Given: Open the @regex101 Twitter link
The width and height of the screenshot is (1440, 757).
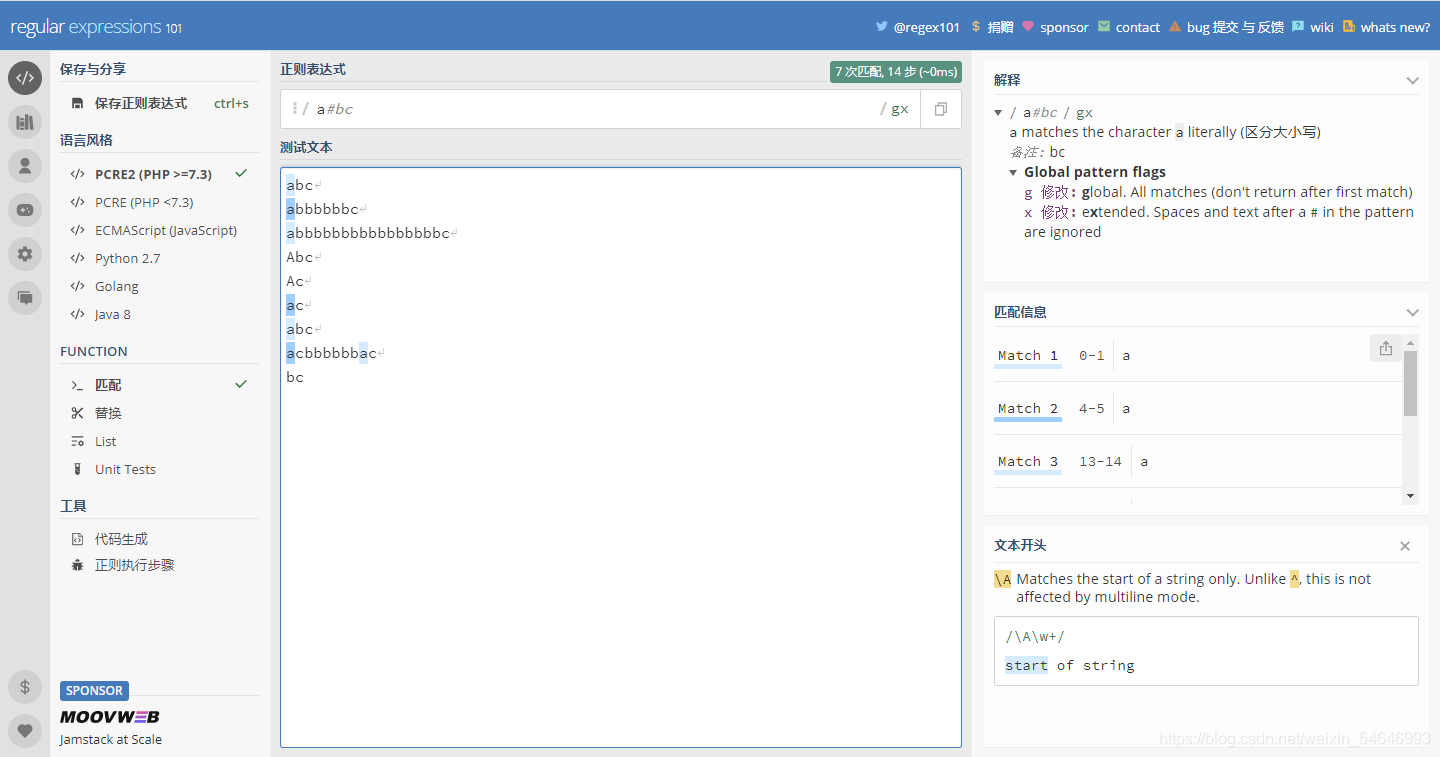Looking at the screenshot, I should pos(917,27).
